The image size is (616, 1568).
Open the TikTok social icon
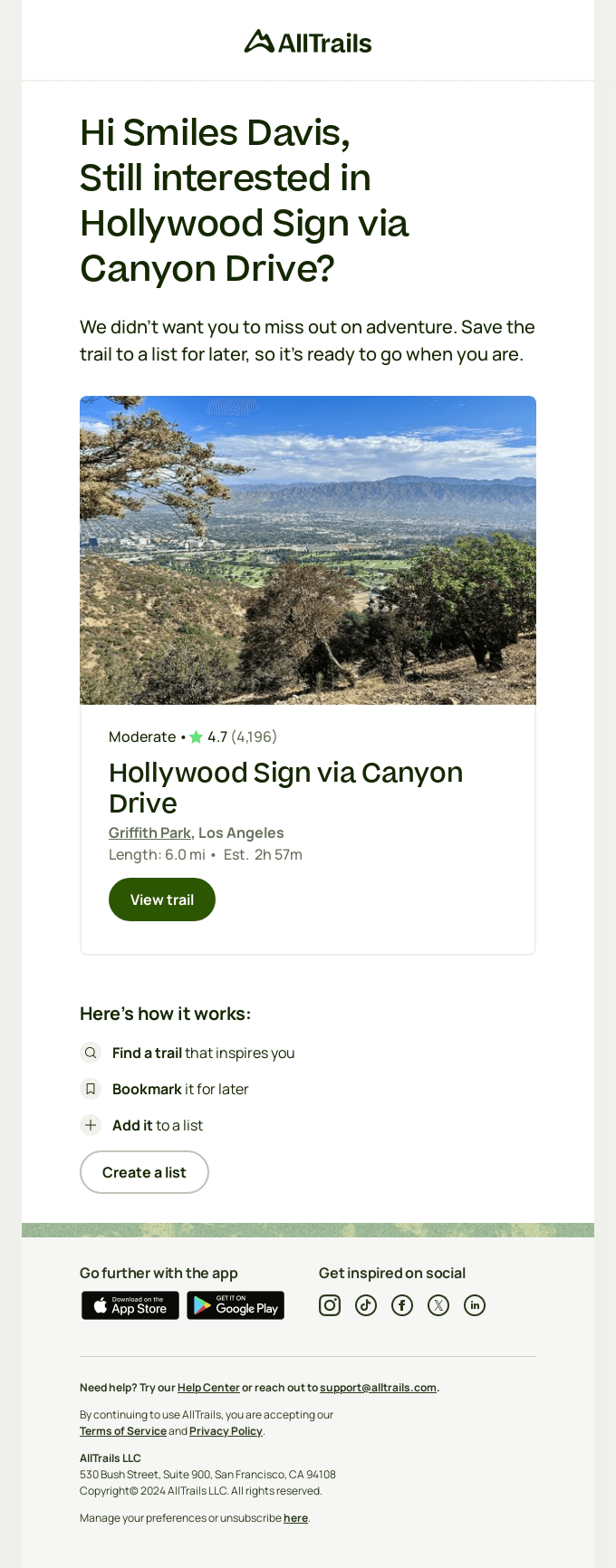pos(366,1305)
